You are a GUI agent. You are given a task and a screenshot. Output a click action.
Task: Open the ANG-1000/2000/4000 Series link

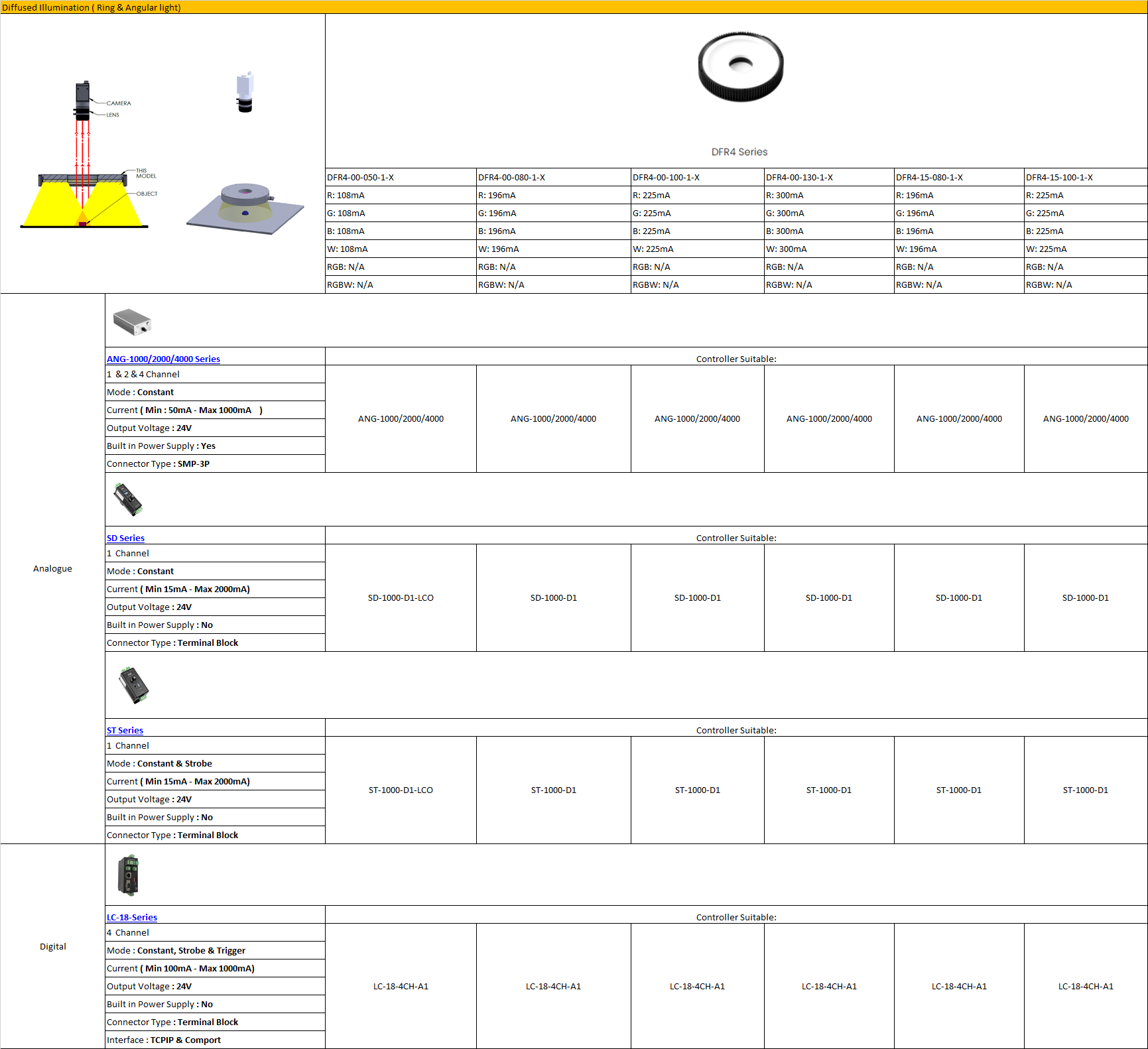(x=163, y=359)
